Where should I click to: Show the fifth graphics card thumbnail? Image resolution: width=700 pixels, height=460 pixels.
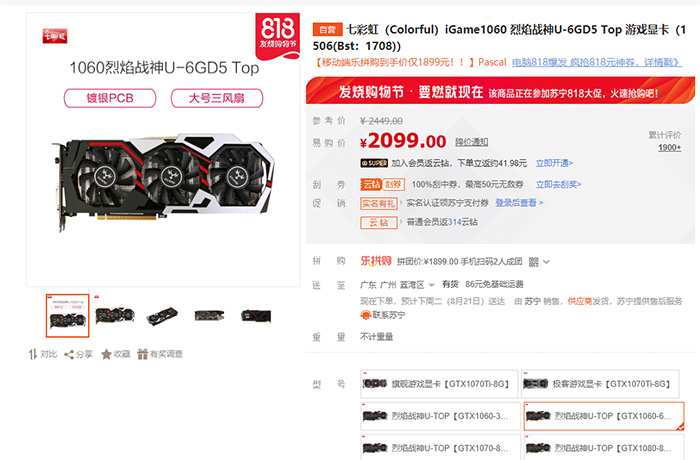[256, 316]
